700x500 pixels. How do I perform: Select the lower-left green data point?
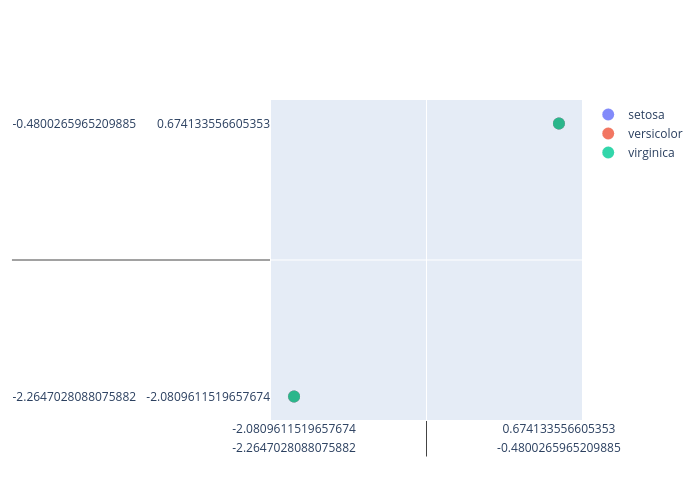click(294, 397)
